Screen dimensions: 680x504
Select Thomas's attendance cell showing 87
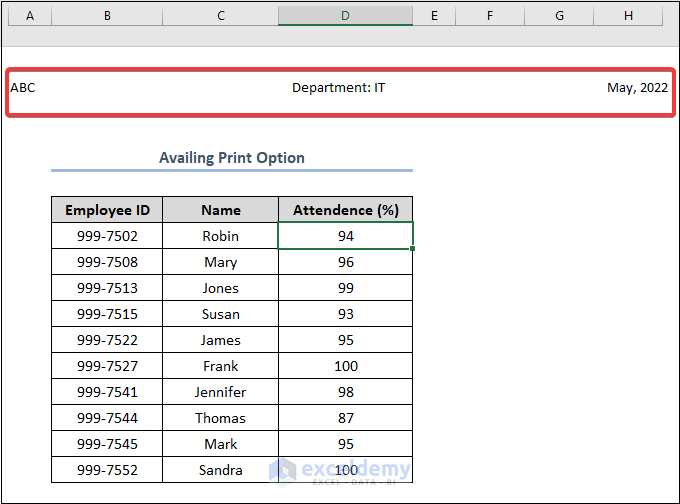[345, 418]
